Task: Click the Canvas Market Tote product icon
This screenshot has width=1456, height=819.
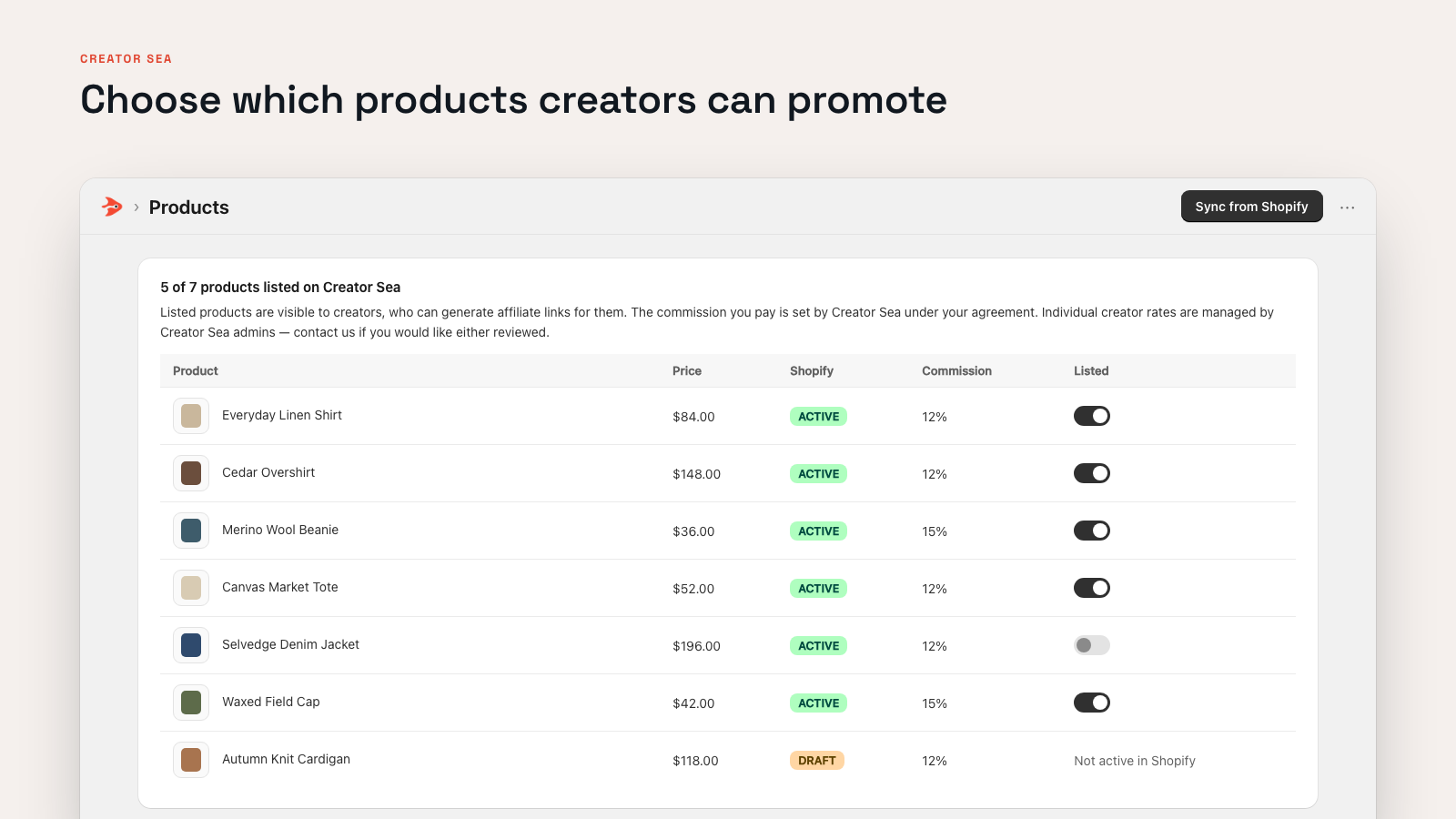Action: coord(191,588)
